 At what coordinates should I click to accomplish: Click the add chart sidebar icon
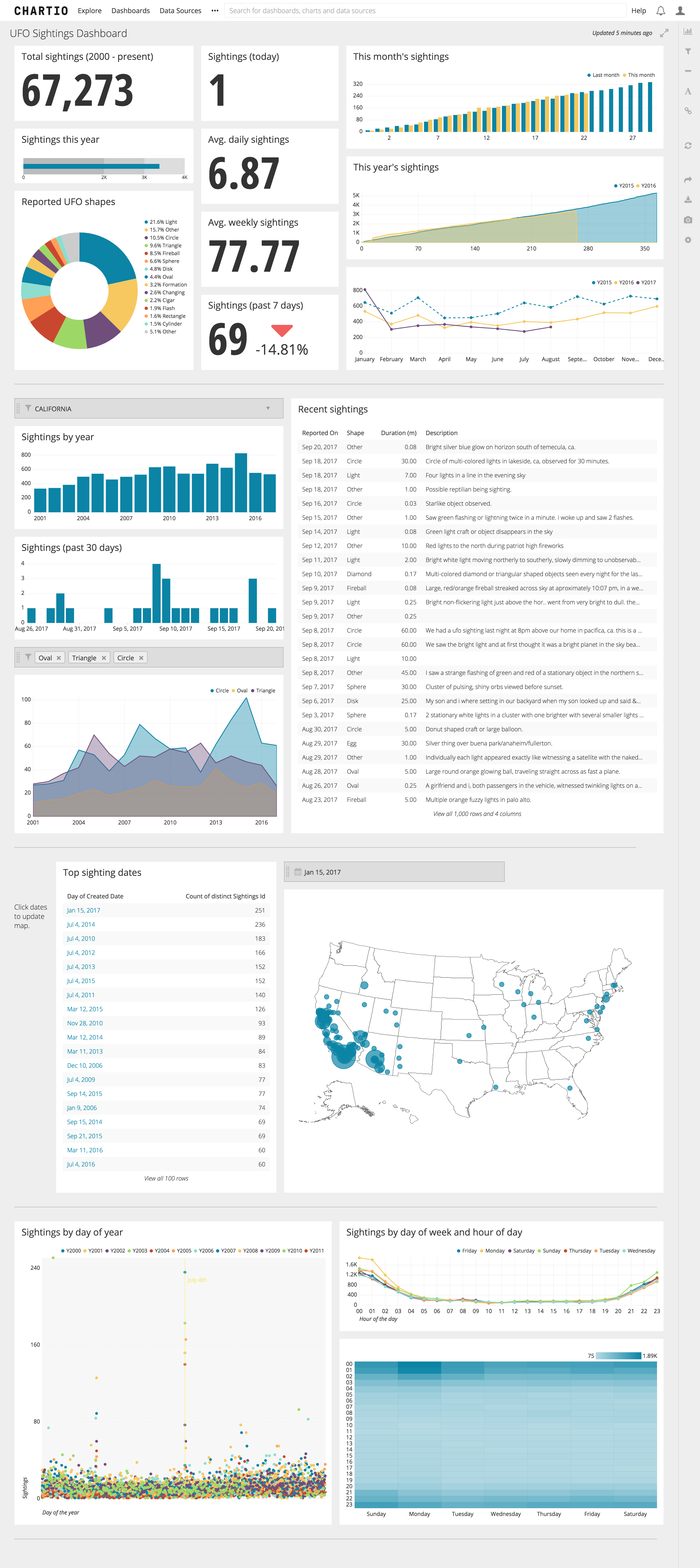tap(688, 32)
